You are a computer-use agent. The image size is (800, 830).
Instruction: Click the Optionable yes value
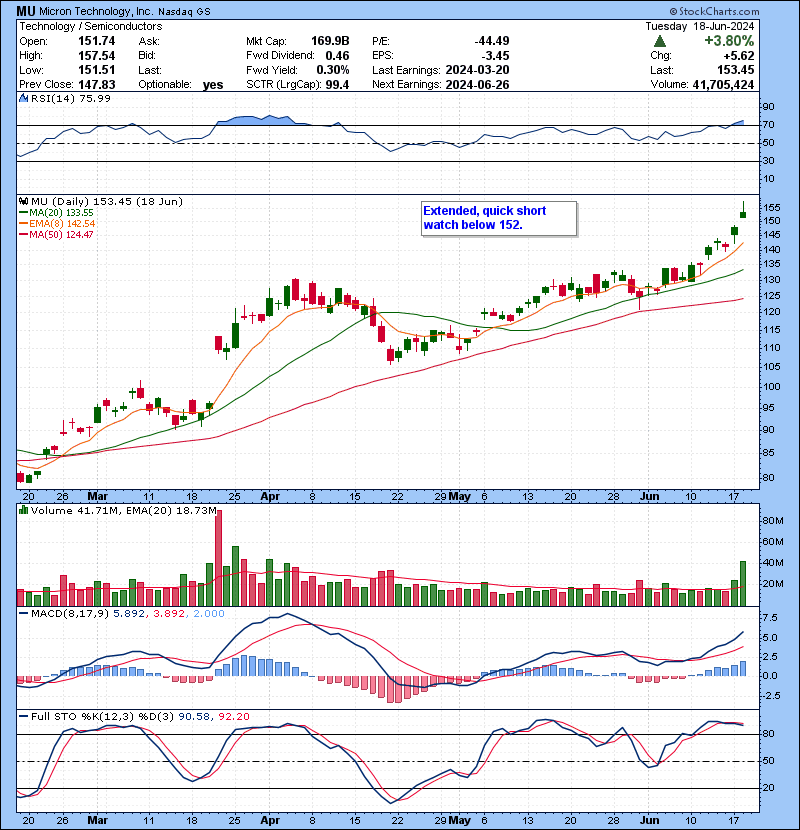tap(213, 85)
